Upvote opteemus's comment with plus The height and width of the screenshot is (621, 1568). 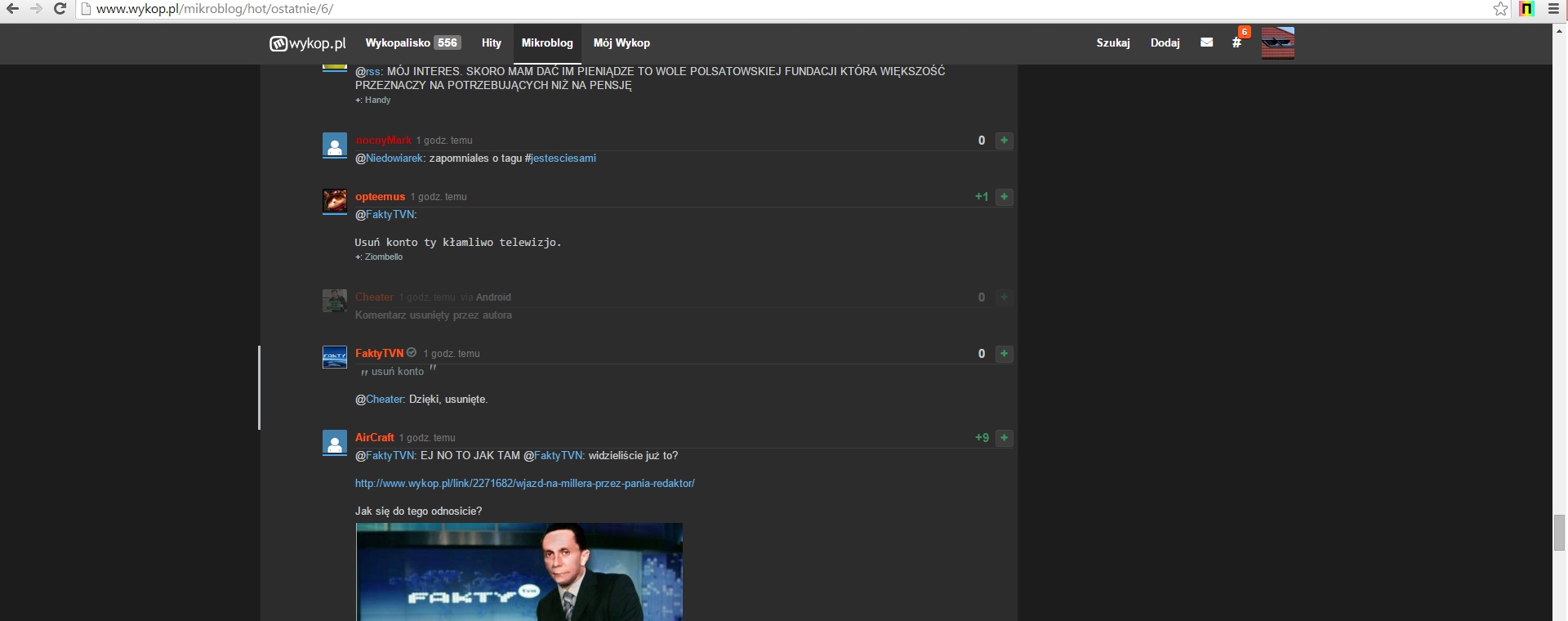[1004, 197]
